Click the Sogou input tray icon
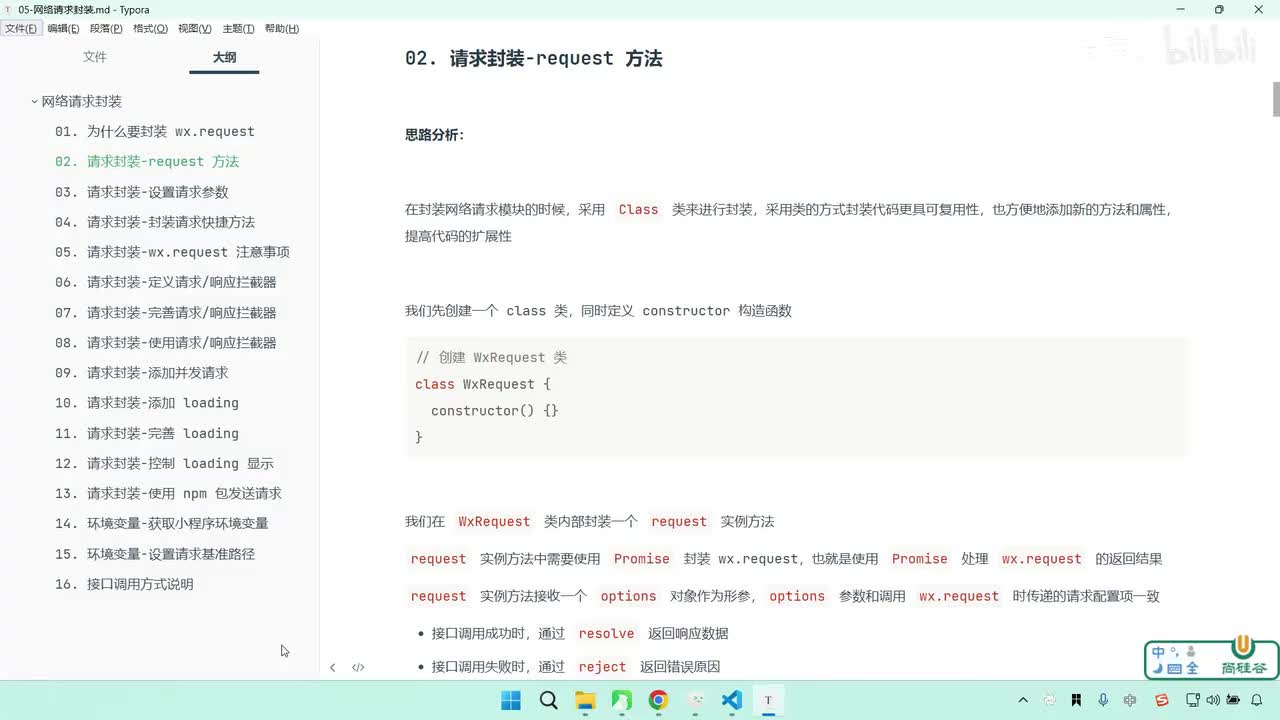The image size is (1280, 720). 1161,700
